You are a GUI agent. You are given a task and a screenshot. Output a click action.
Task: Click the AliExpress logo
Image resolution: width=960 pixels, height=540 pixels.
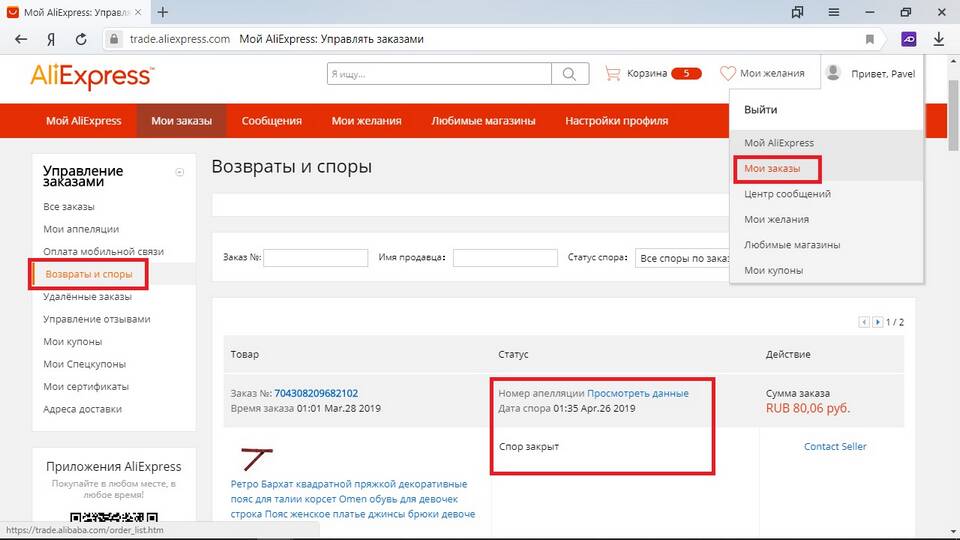pyautogui.click(x=92, y=75)
